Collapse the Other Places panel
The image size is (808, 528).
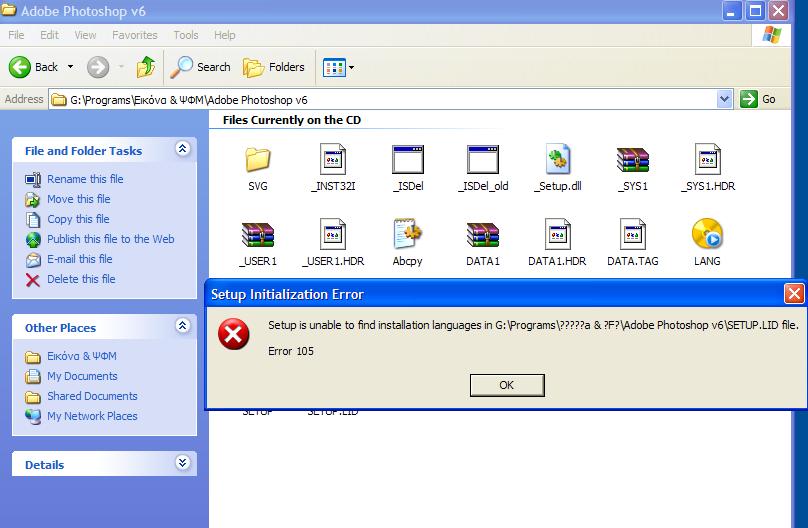[182, 326]
